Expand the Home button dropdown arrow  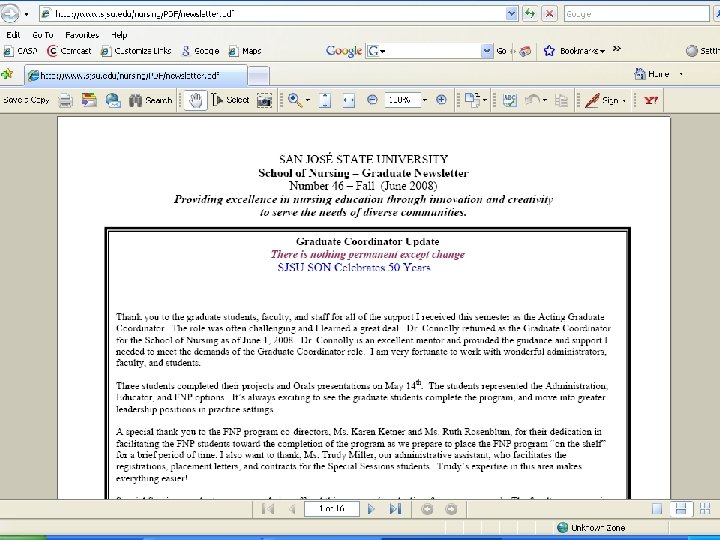point(681,74)
